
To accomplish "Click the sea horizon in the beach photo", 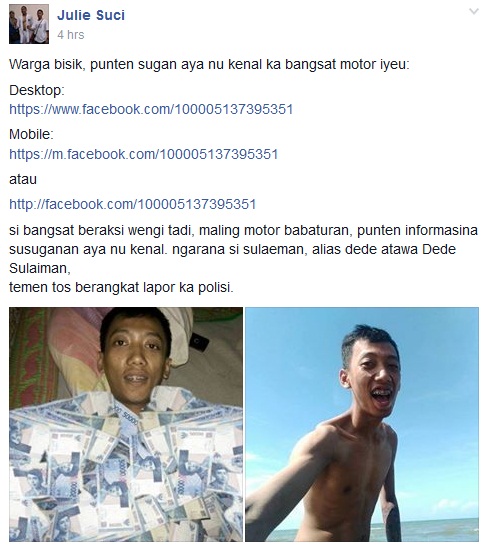I will [437, 522].
